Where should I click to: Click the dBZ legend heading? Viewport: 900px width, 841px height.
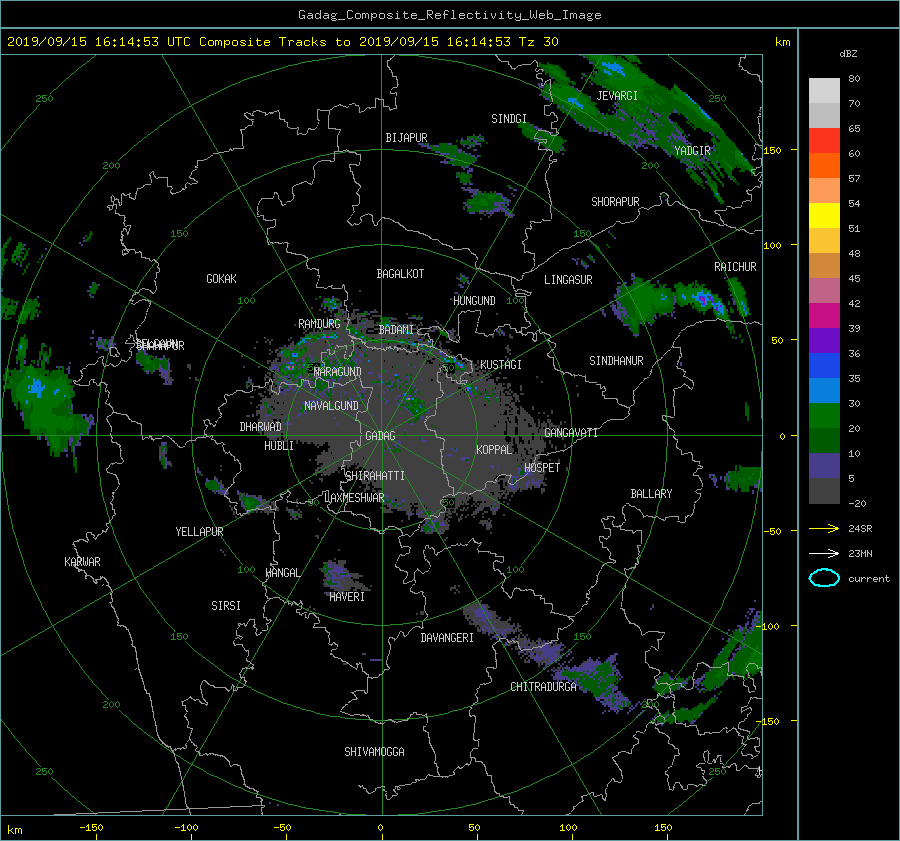(848, 54)
